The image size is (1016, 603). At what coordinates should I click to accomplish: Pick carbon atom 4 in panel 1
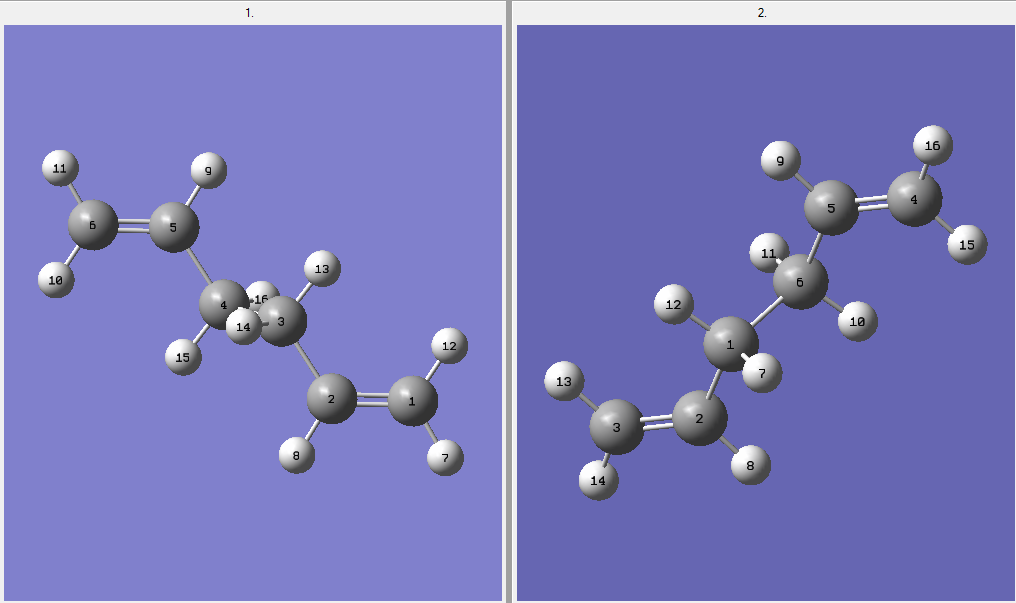click(223, 304)
